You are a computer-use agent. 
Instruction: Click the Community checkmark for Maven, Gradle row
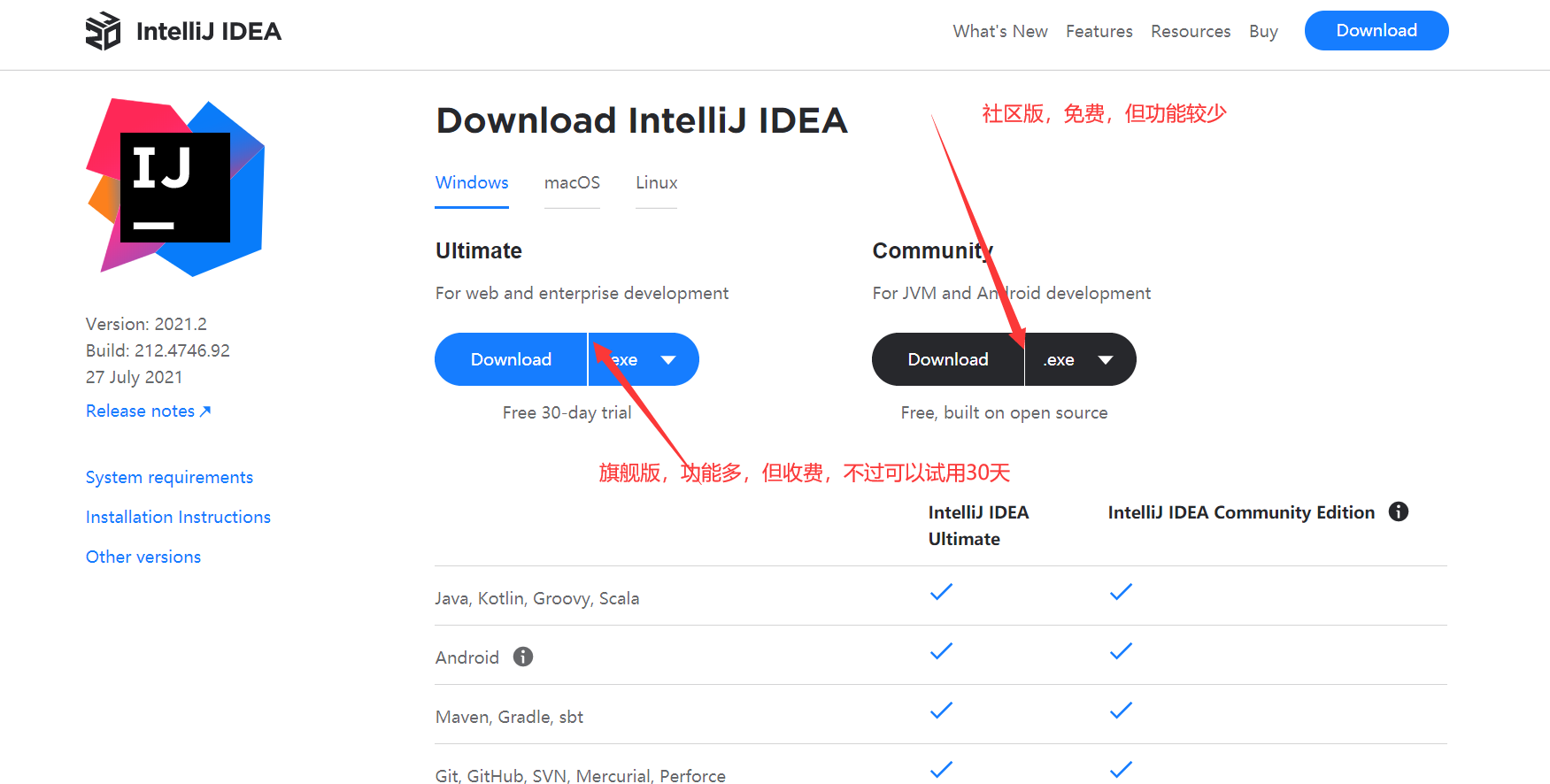point(1121,711)
